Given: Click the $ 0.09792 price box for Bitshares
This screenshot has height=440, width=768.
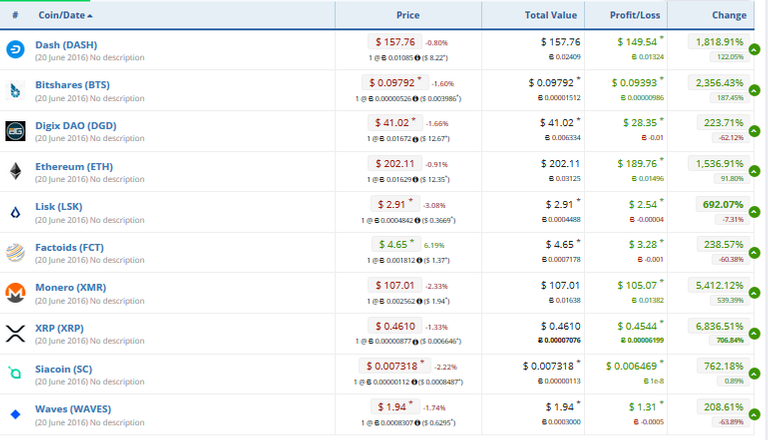Looking at the screenshot, I should click(395, 83).
